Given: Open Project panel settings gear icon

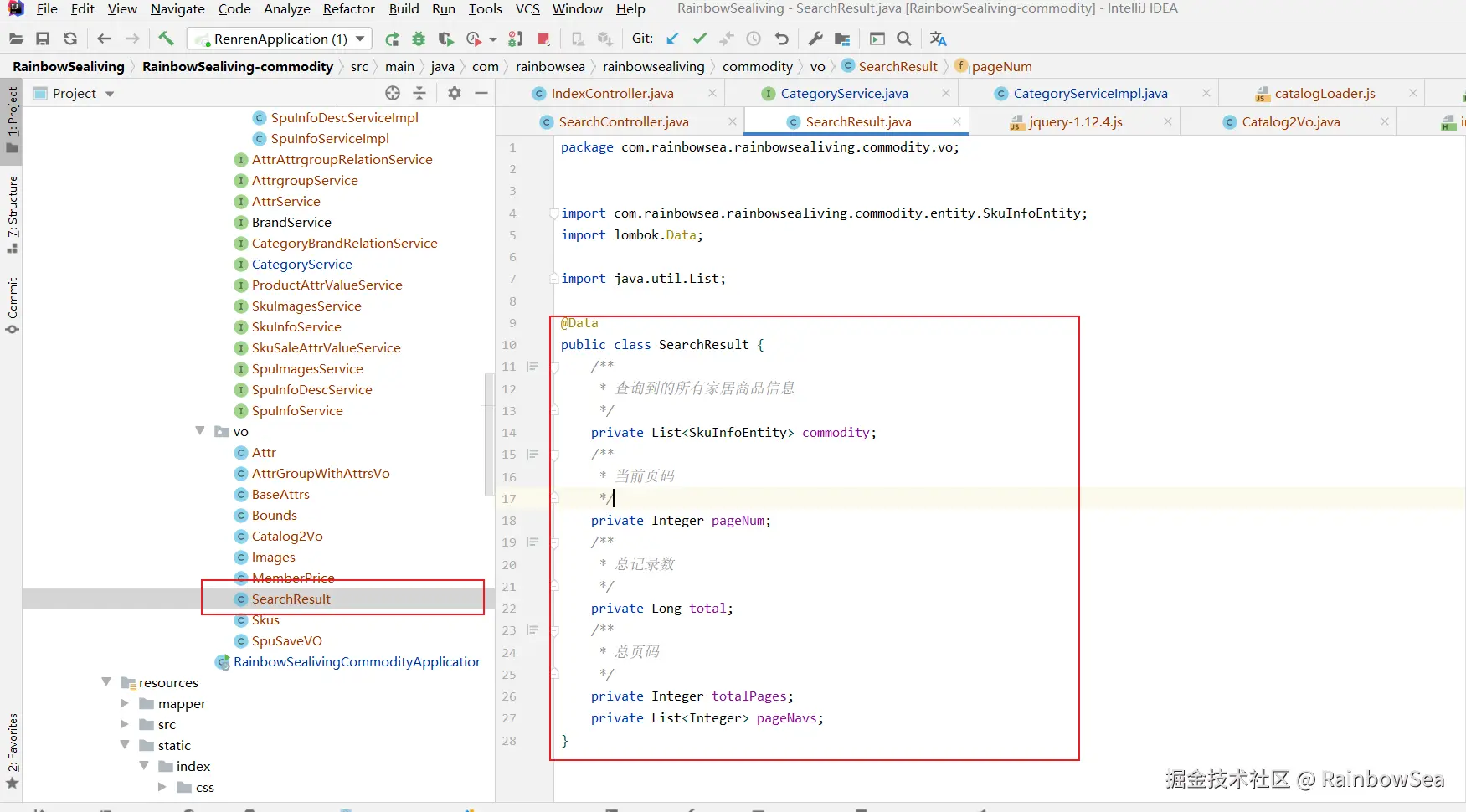Looking at the screenshot, I should click(455, 93).
